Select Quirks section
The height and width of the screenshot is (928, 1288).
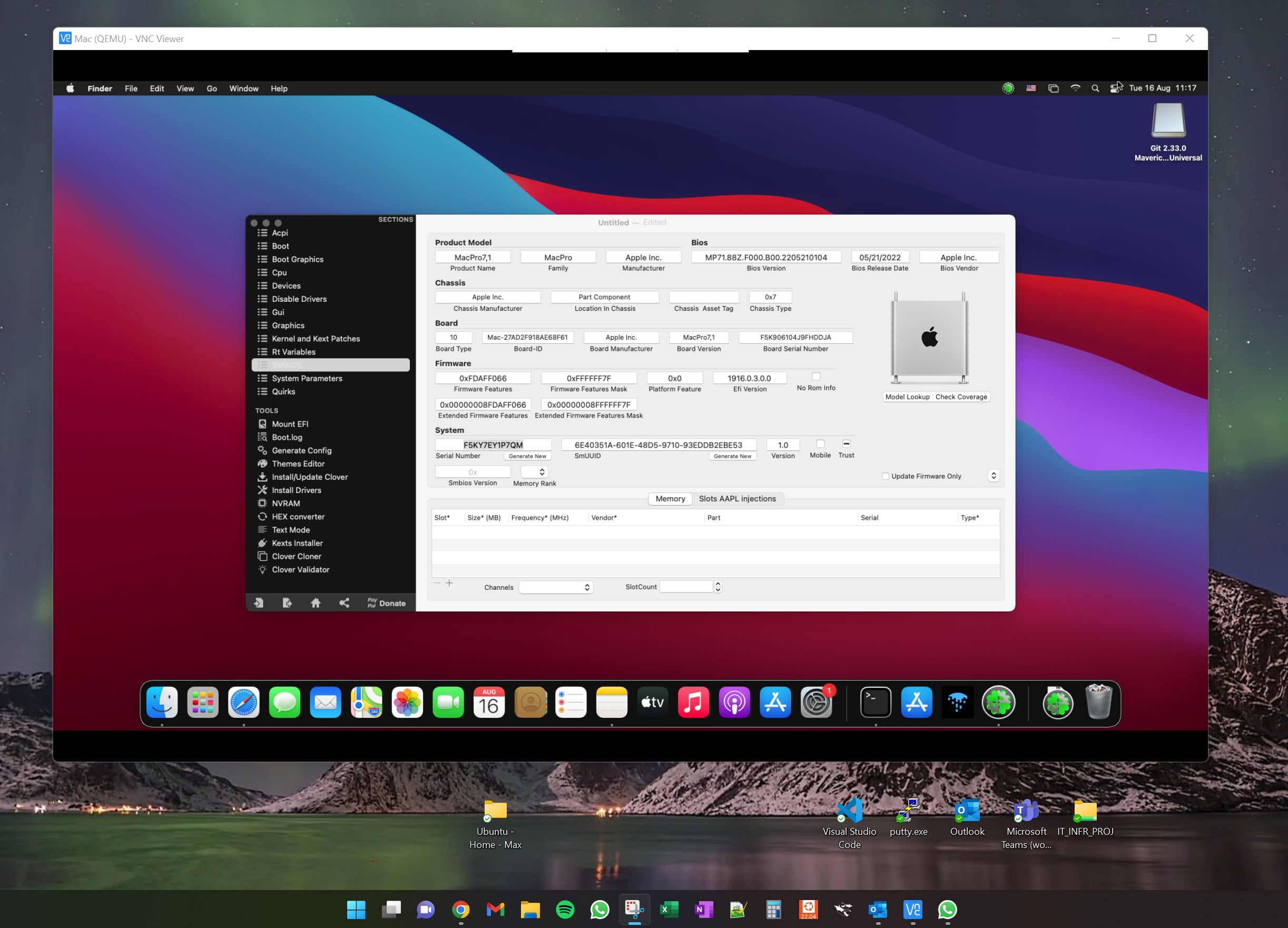[x=283, y=391]
